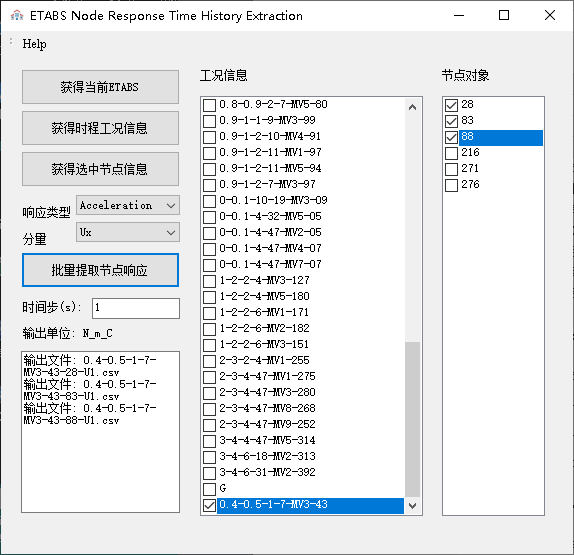
Task: Open the Help menu
Action: [34, 44]
